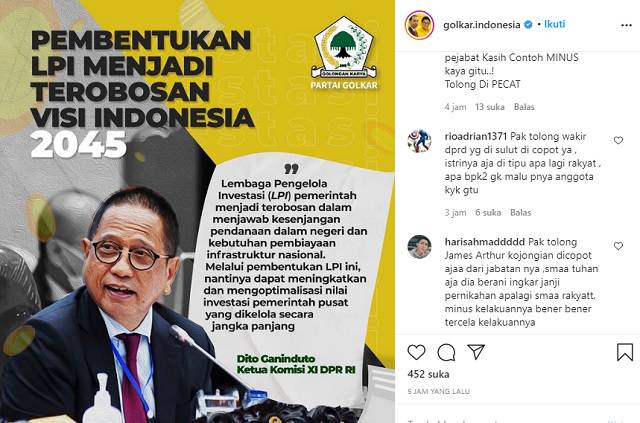Open the rioadrian1371 username link
The height and width of the screenshot is (423, 640).
point(476,136)
